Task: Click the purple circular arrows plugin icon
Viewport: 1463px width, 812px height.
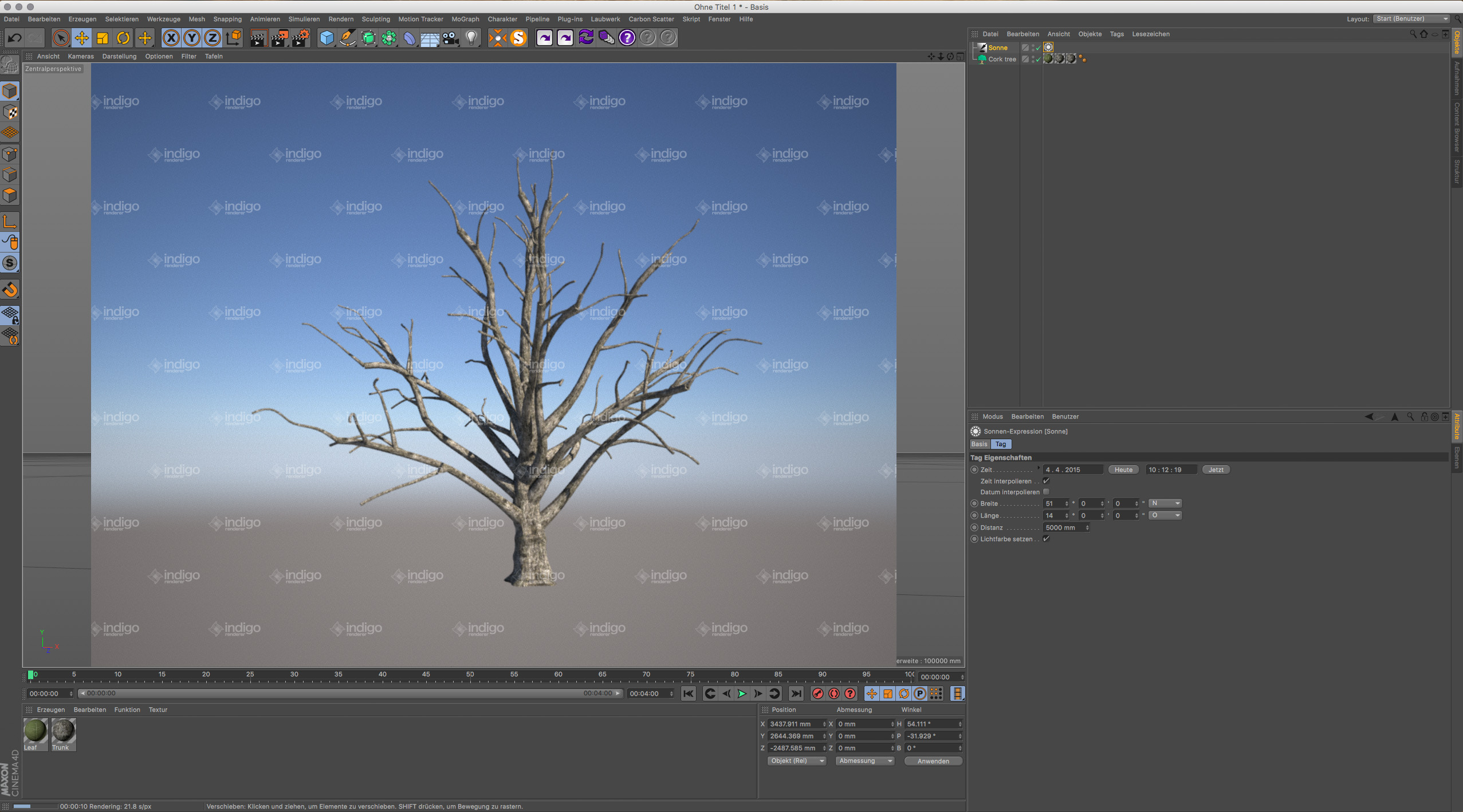Action: pos(586,38)
